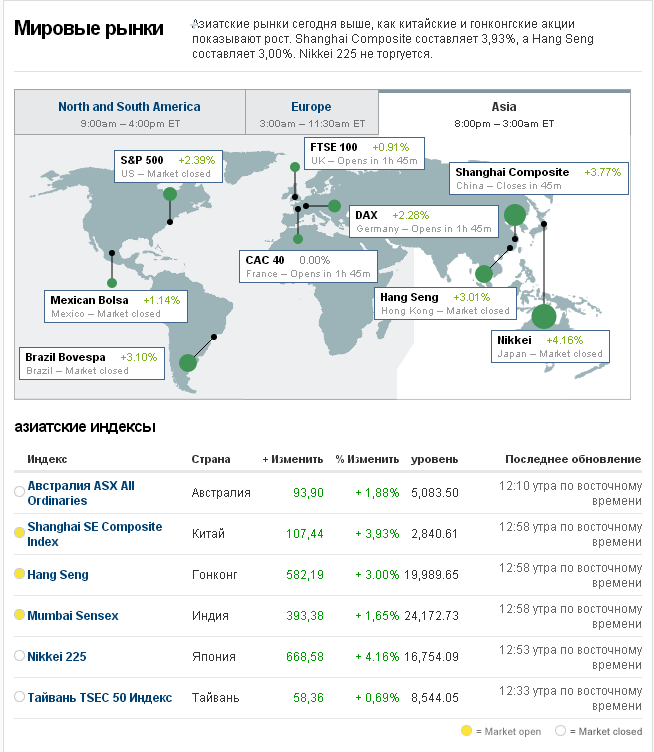Click the 668,58 change value
654x752 pixels.
click(x=305, y=657)
